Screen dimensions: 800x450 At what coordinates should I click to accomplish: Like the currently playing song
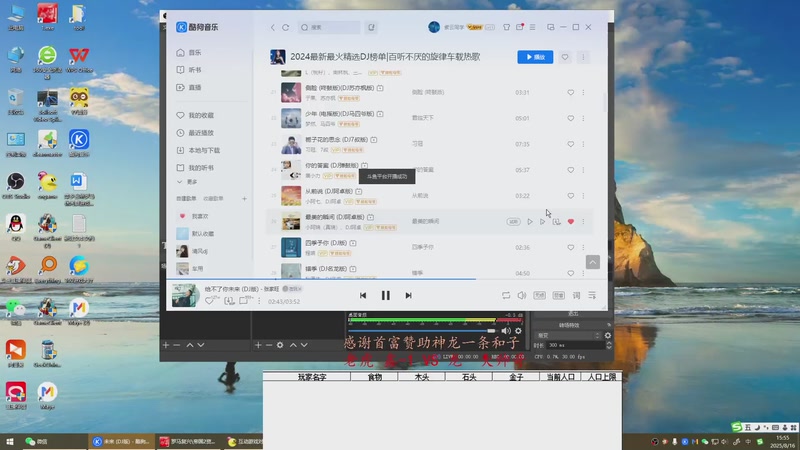click(210, 301)
